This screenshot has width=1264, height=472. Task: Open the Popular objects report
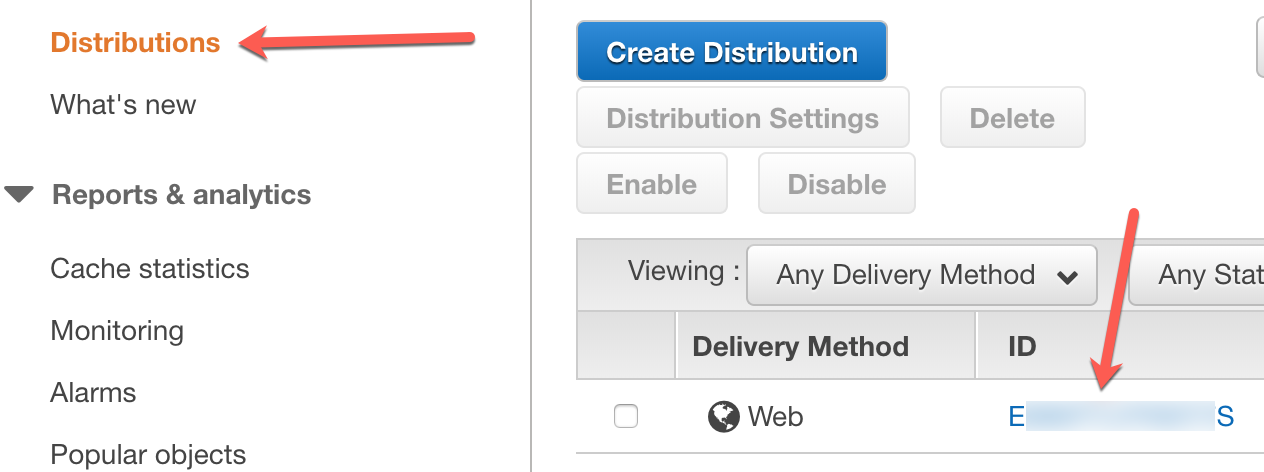(x=148, y=455)
